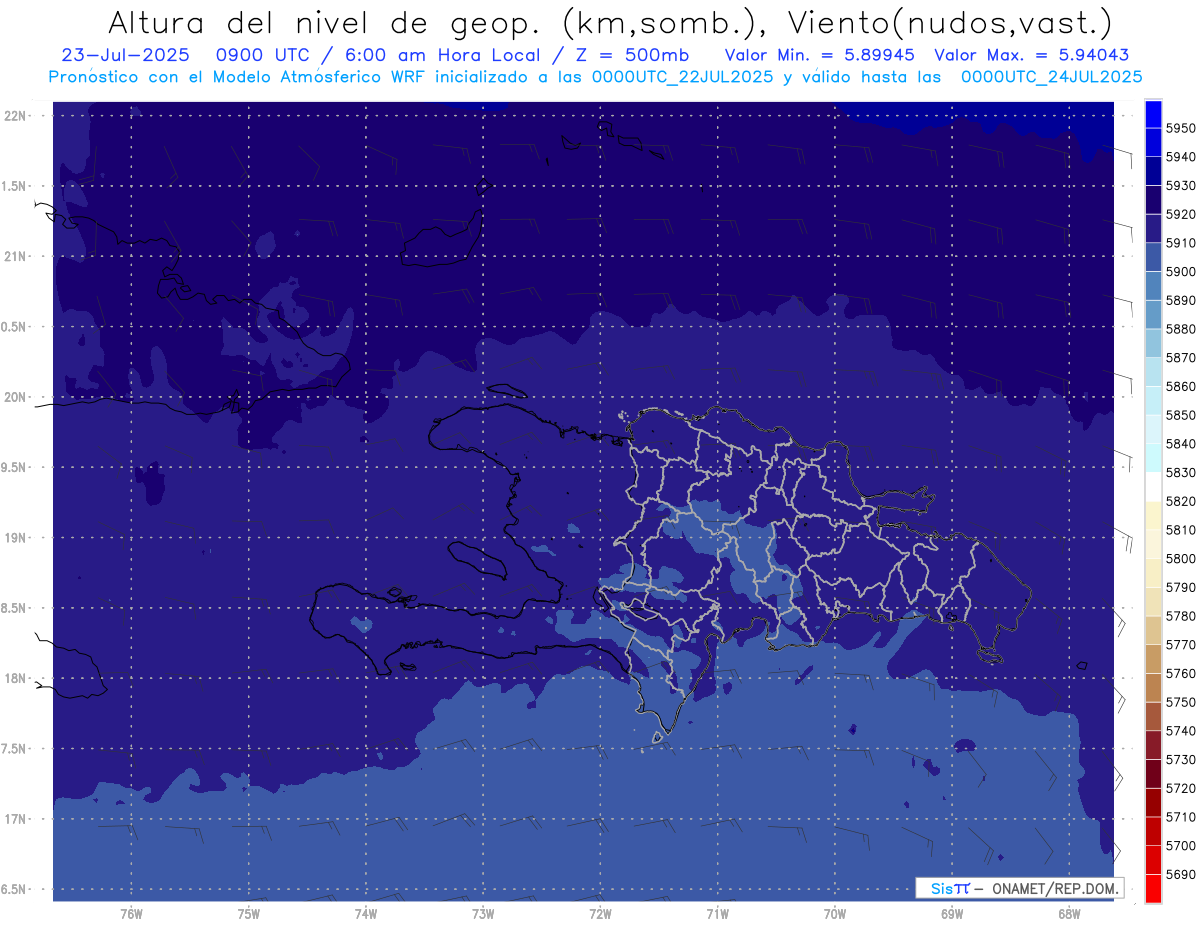Click the '5950' colorbar legend value

point(1180,128)
